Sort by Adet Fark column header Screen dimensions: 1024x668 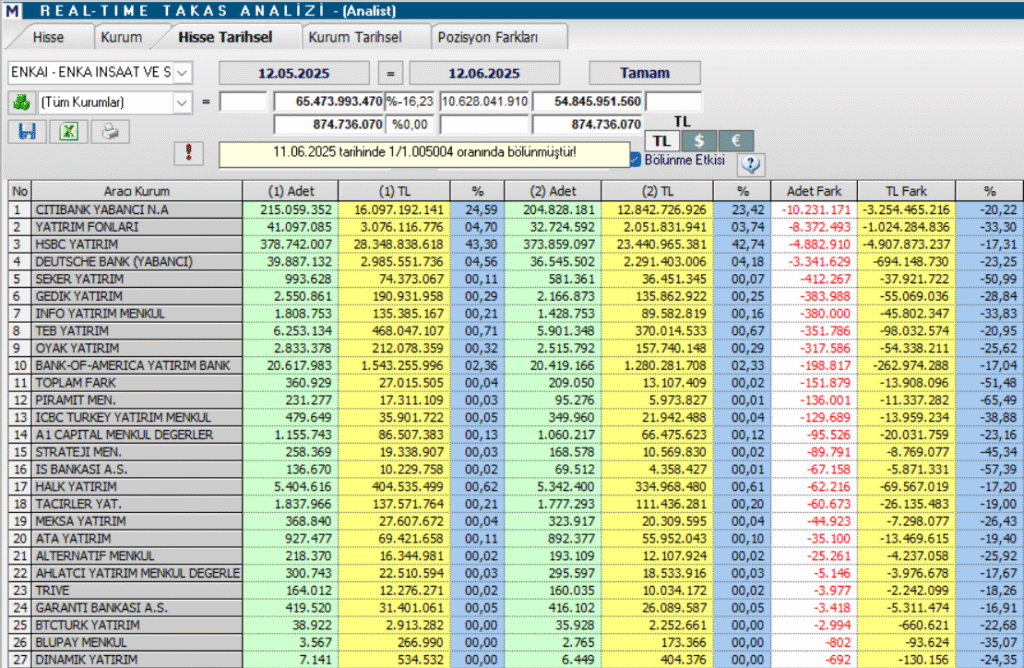814,191
